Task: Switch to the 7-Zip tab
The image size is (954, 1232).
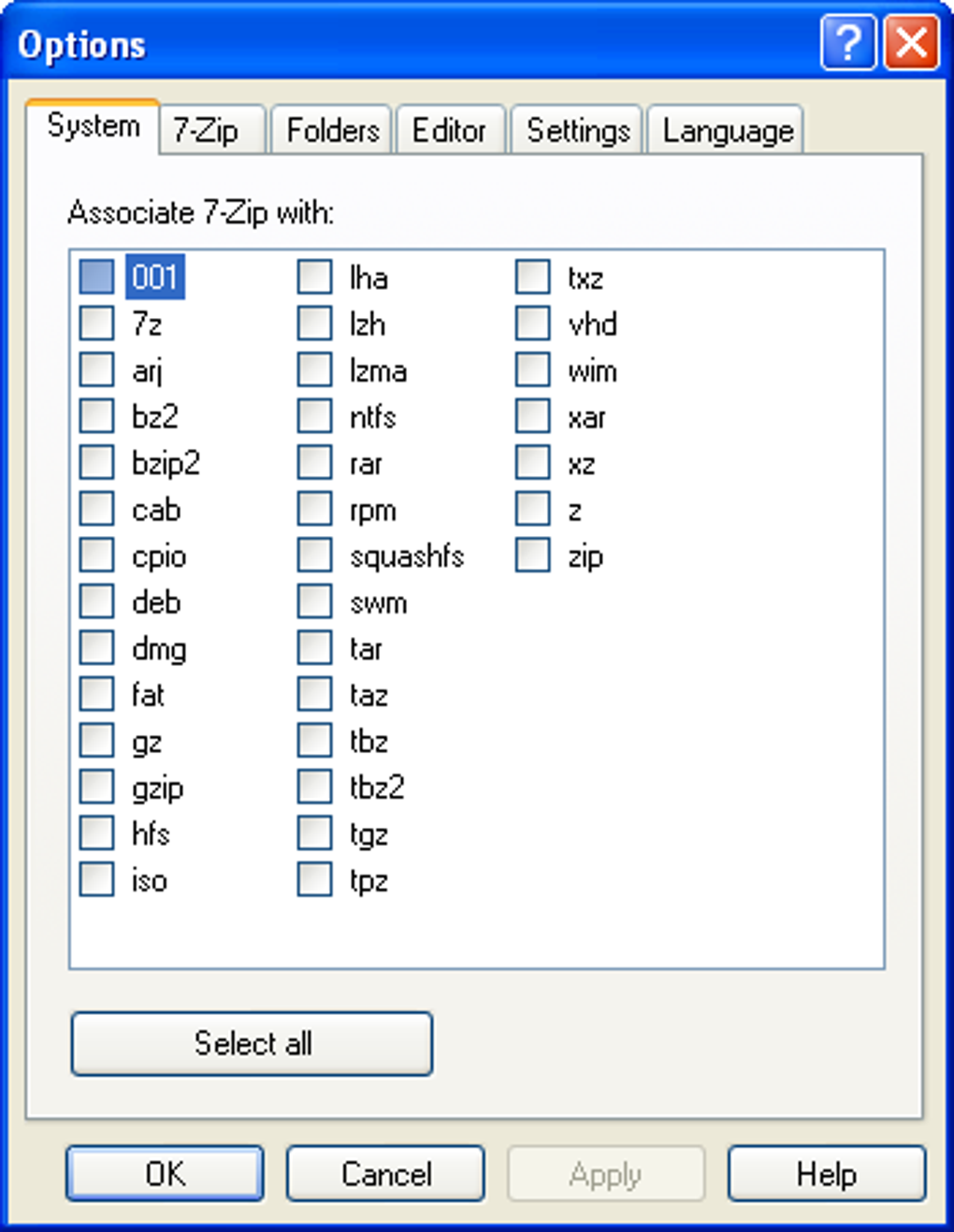Action: coord(207,130)
